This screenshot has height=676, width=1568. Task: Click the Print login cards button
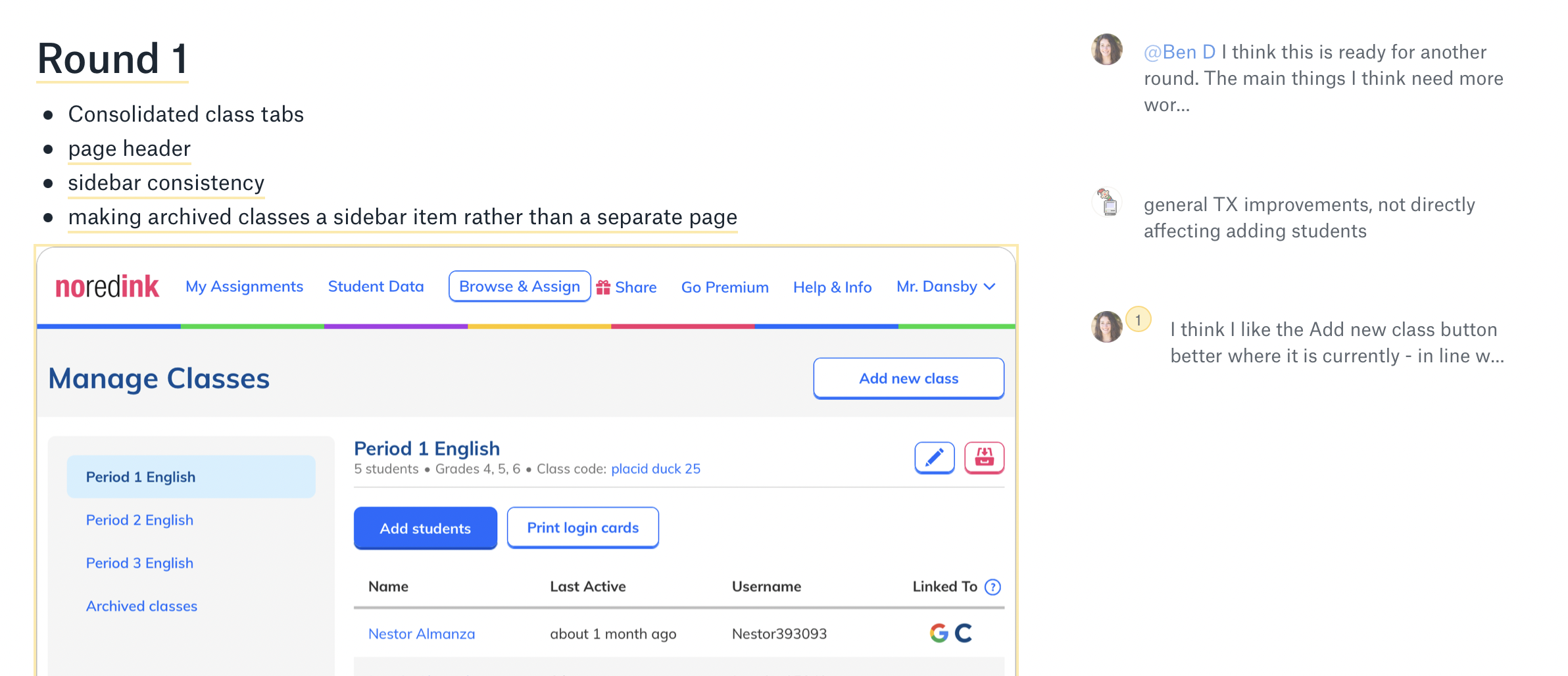click(x=583, y=527)
